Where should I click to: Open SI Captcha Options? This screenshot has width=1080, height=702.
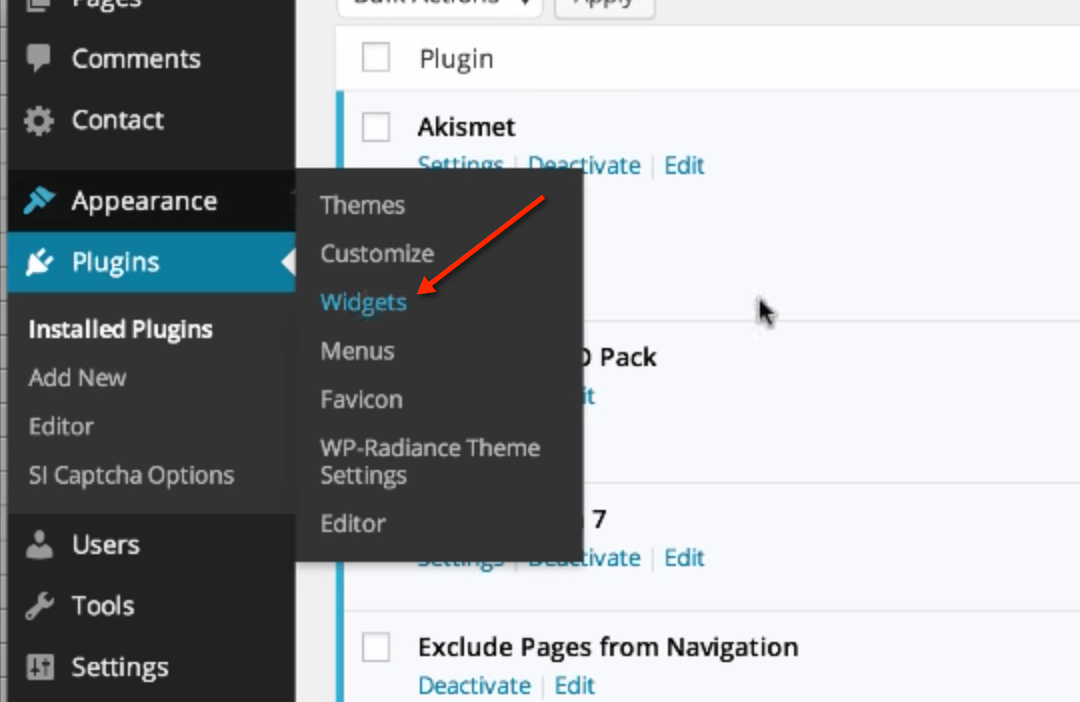[x=132, y=475]
